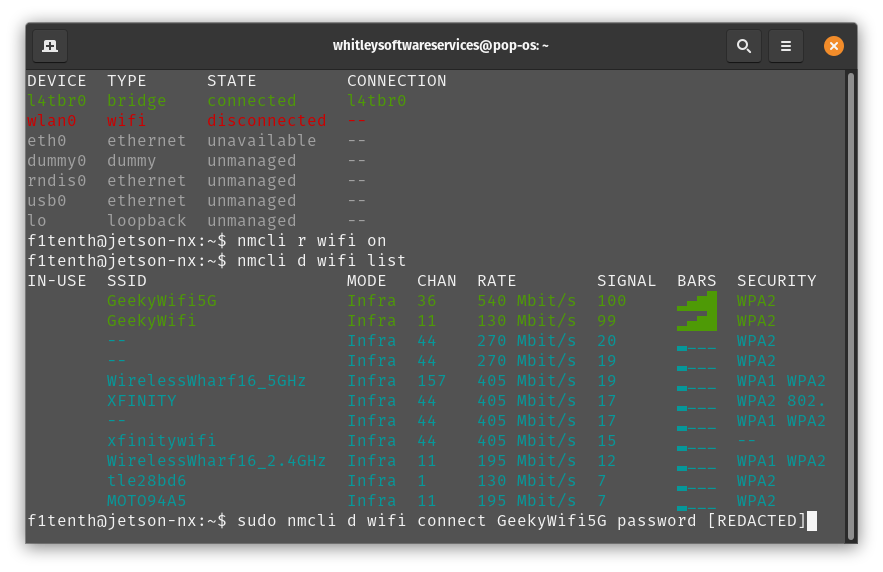Click the usb0 device name

(47, 200)
